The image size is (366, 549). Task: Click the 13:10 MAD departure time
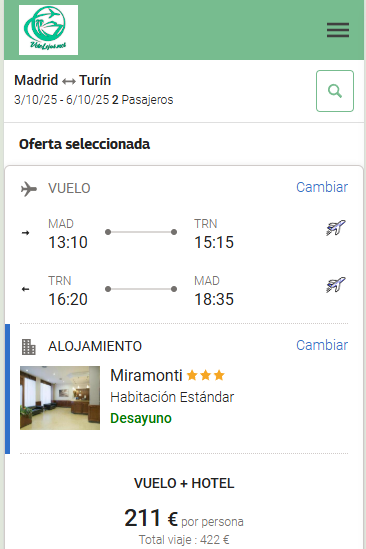(68, 242)
